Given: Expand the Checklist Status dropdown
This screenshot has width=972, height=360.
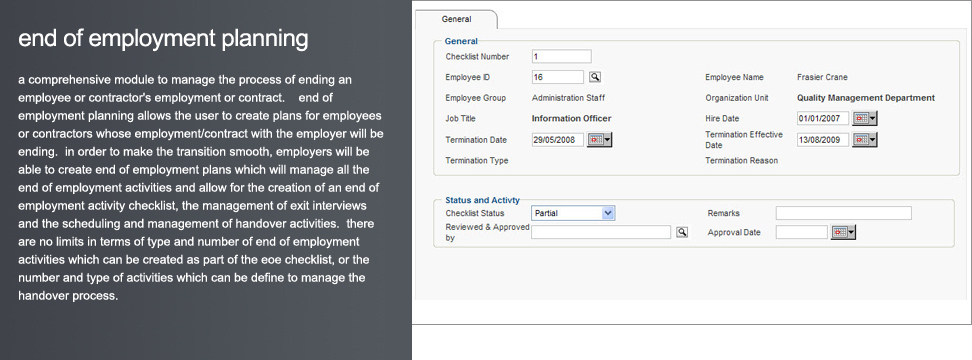Looking at the screenshot, I should tap(608, 213).
